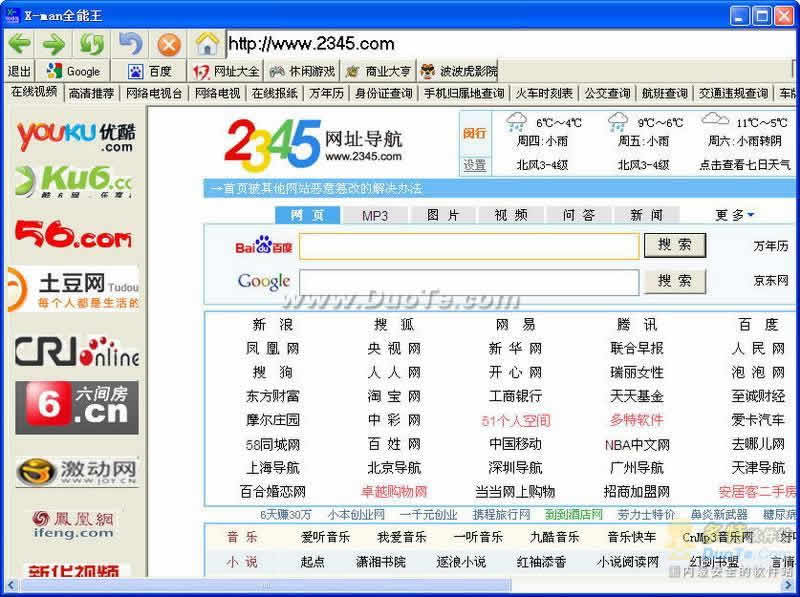This screenshot has height=597, width=800.
Task: Open the 首页被其他网站恶意篡改 notice link
Action: (x=317, y=189)
